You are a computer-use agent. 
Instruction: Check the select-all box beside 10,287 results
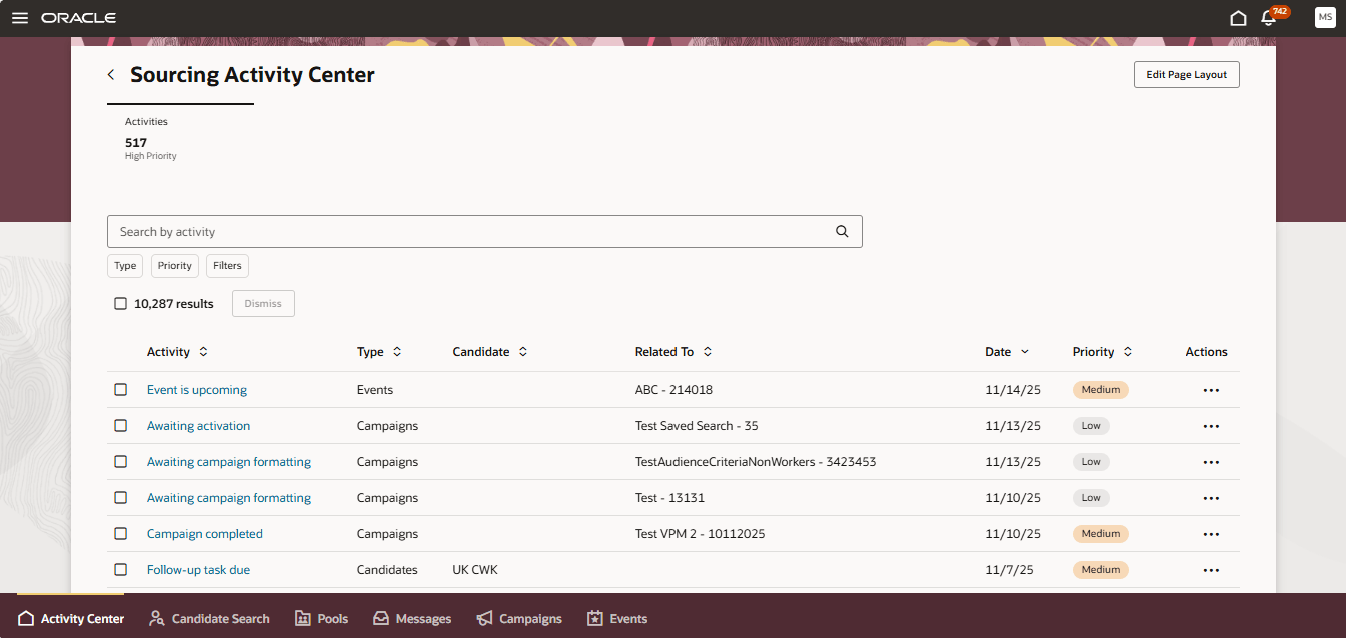pos(120,303)
